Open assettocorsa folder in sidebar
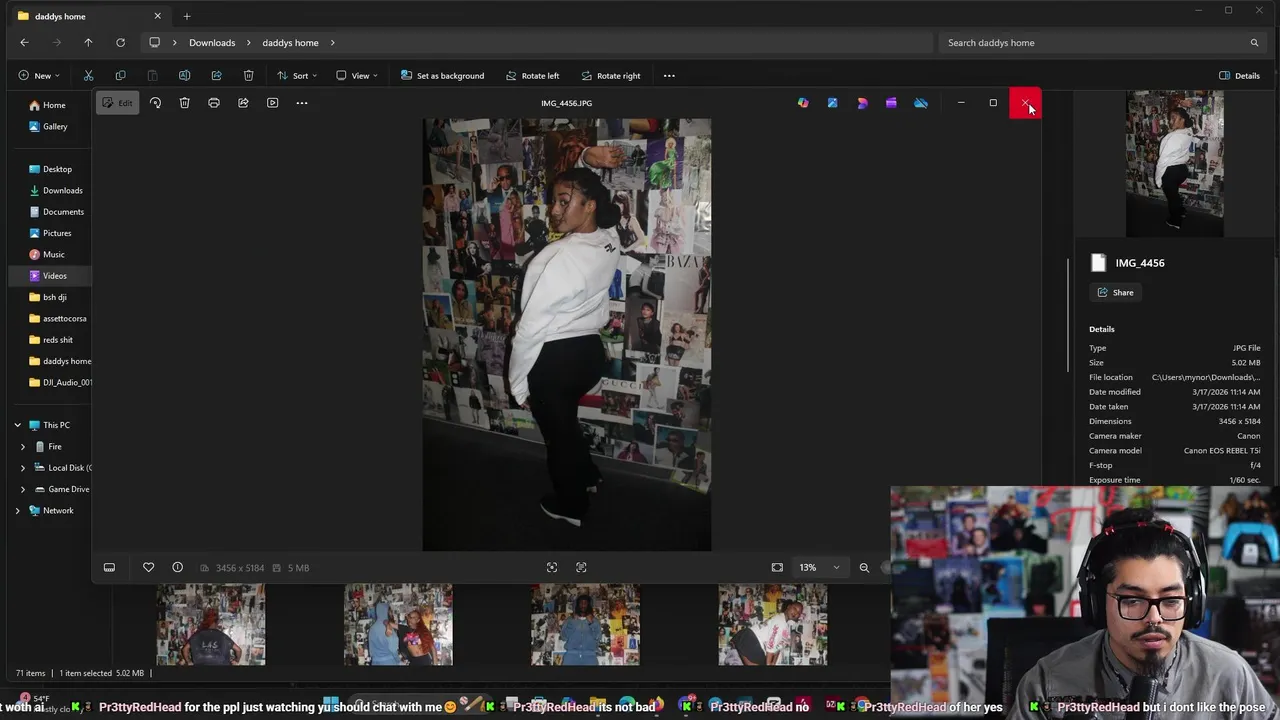 64,319
